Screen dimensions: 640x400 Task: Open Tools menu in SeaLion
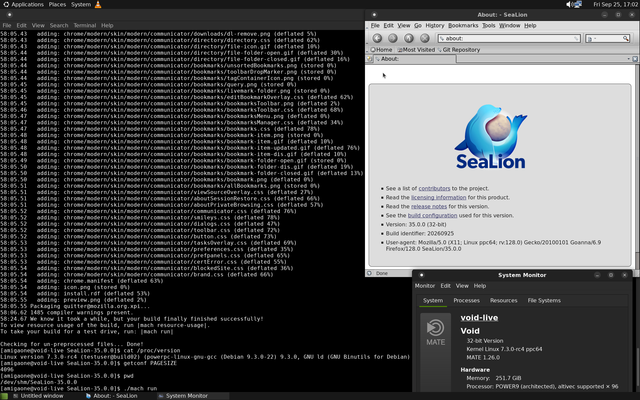click(489, 25)
